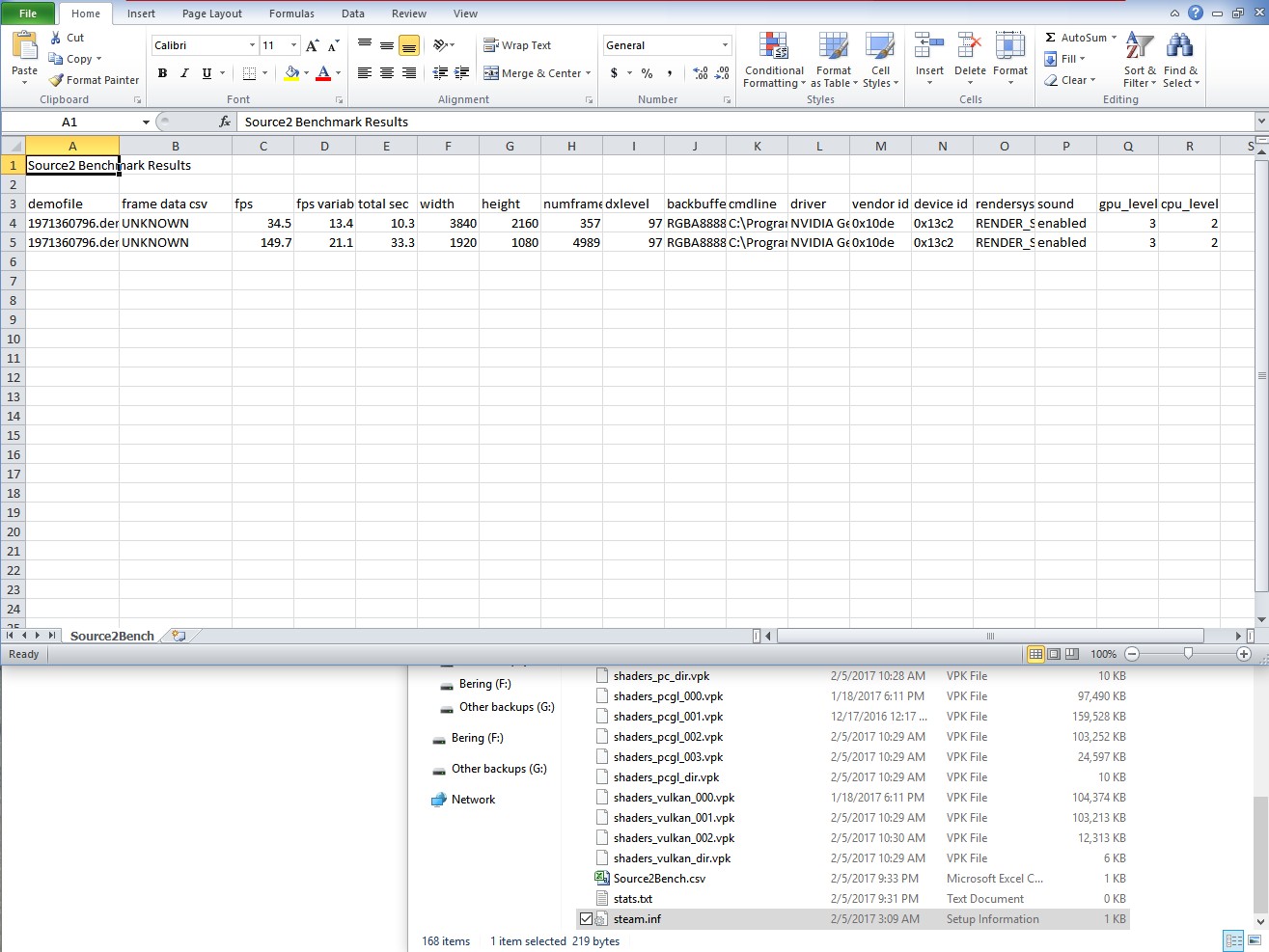Toggle underline formatting
Image resolution: width=1269 pixels, height=952 pixels.
click(207, 73)
